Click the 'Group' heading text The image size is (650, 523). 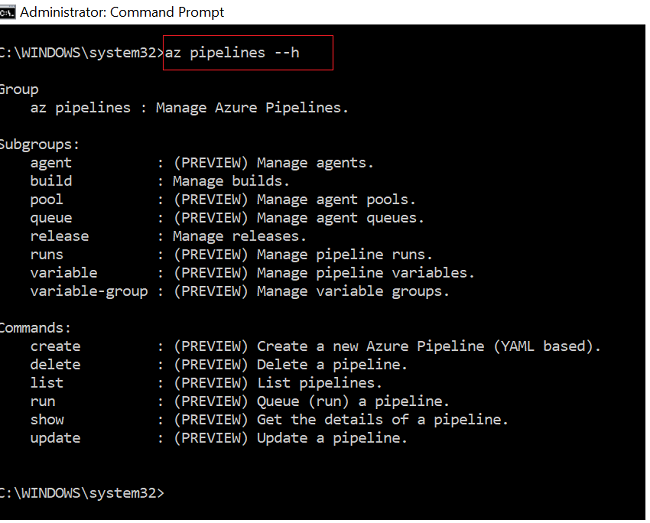[19, 89]
